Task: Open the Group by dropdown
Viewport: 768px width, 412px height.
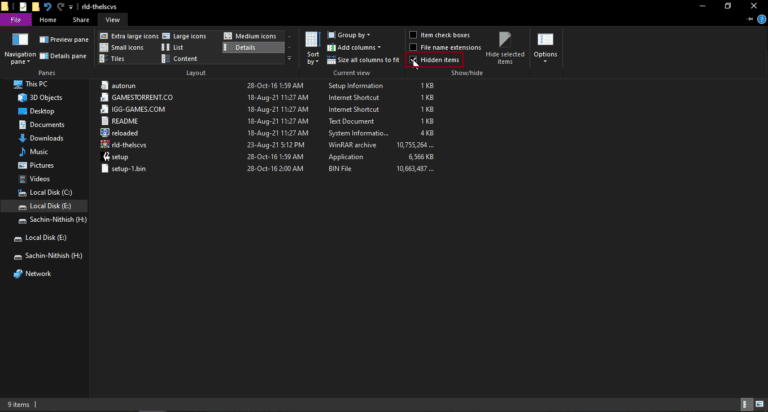Action: coord(349,35)
